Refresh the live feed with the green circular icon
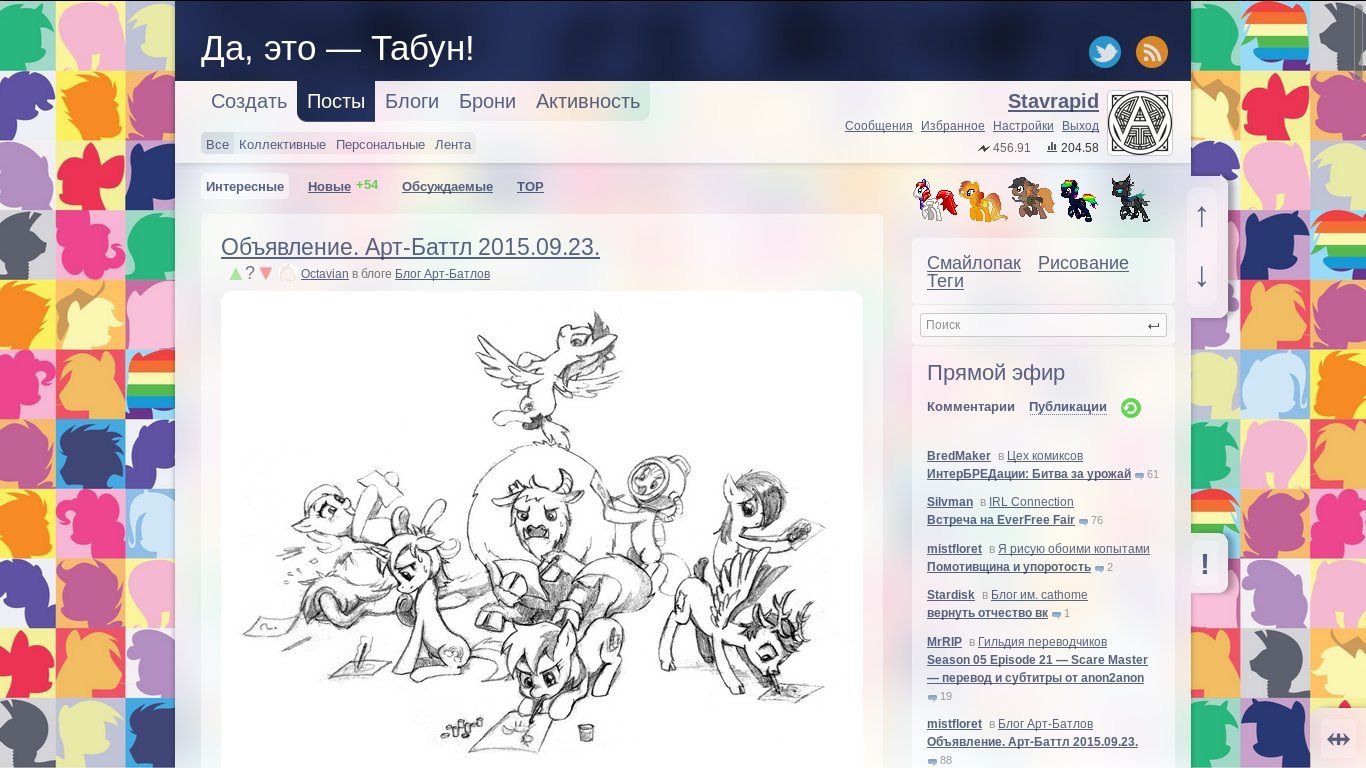Viewport: 1366px width, 768px height. click(1130, 408)
